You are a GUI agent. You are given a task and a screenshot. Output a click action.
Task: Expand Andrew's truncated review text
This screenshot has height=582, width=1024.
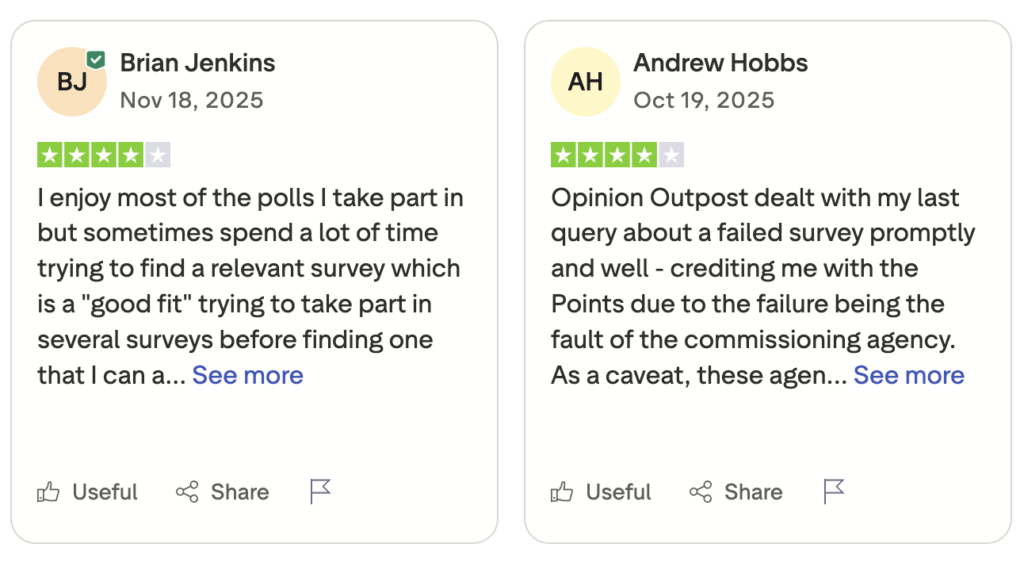click(908, 375)
